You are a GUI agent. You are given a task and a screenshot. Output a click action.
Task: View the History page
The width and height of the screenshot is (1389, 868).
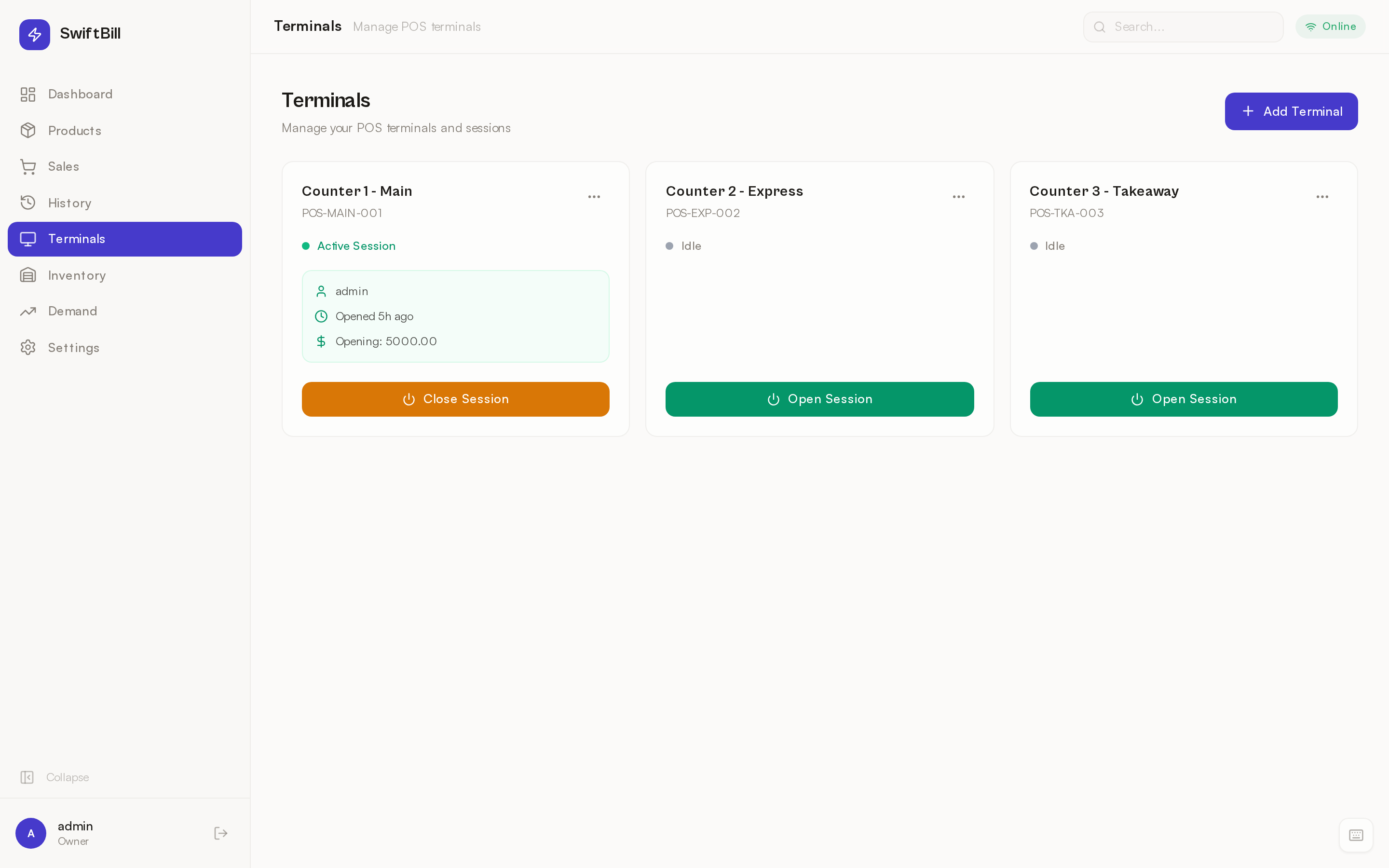click(x=124, y=203)
